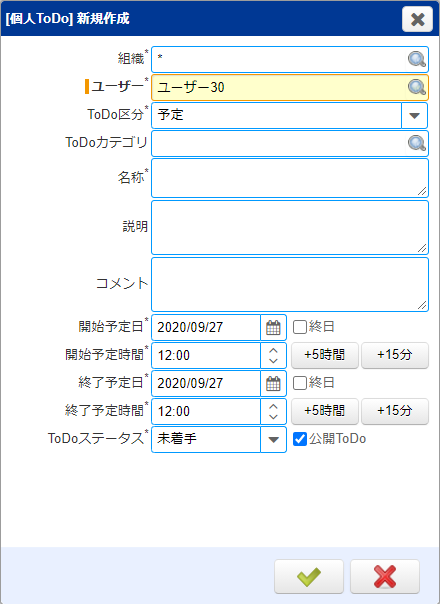Add +15分 to 終了予定時間
The width and height of the screenshot is (440, 604).
[x=395, y=411]
